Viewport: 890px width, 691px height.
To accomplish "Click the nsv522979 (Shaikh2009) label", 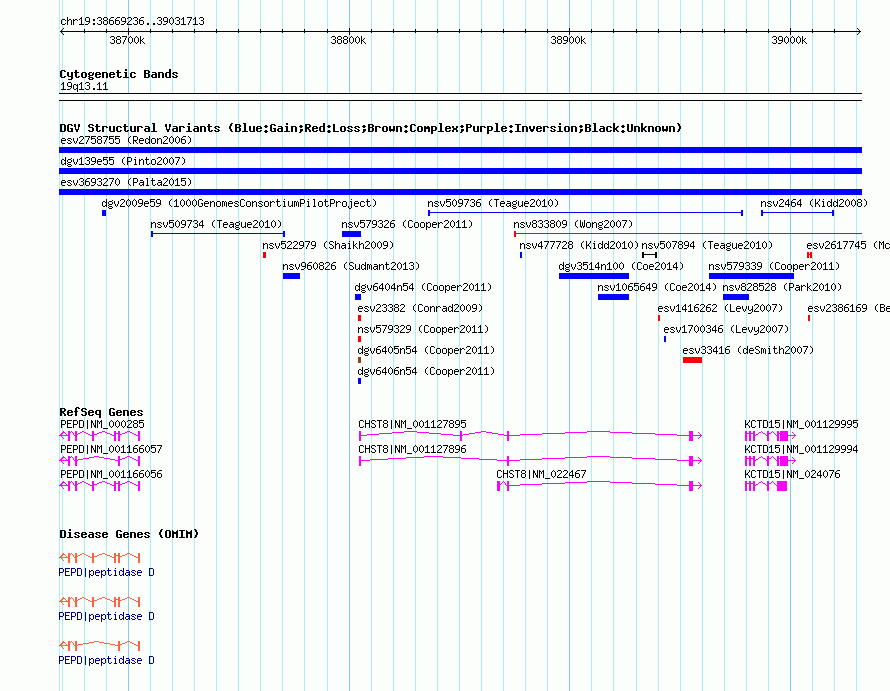I will [x=328, y=245].
